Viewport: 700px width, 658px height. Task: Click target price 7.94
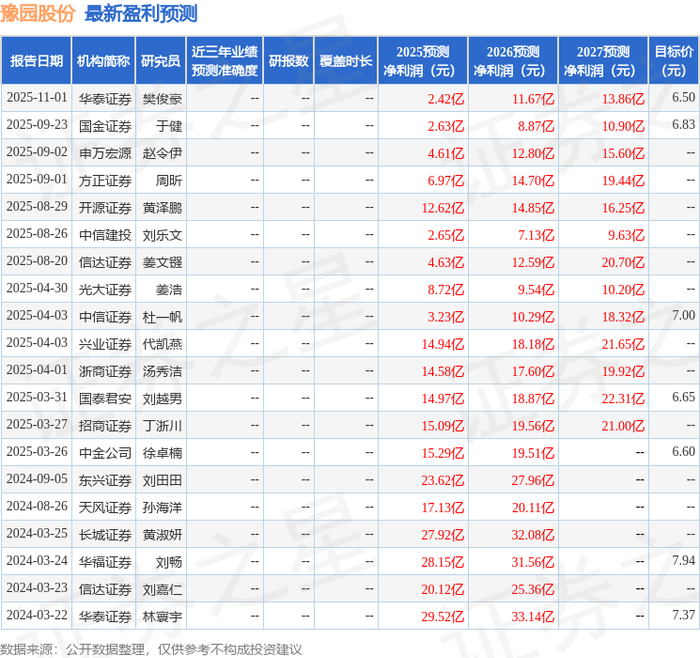683,560
